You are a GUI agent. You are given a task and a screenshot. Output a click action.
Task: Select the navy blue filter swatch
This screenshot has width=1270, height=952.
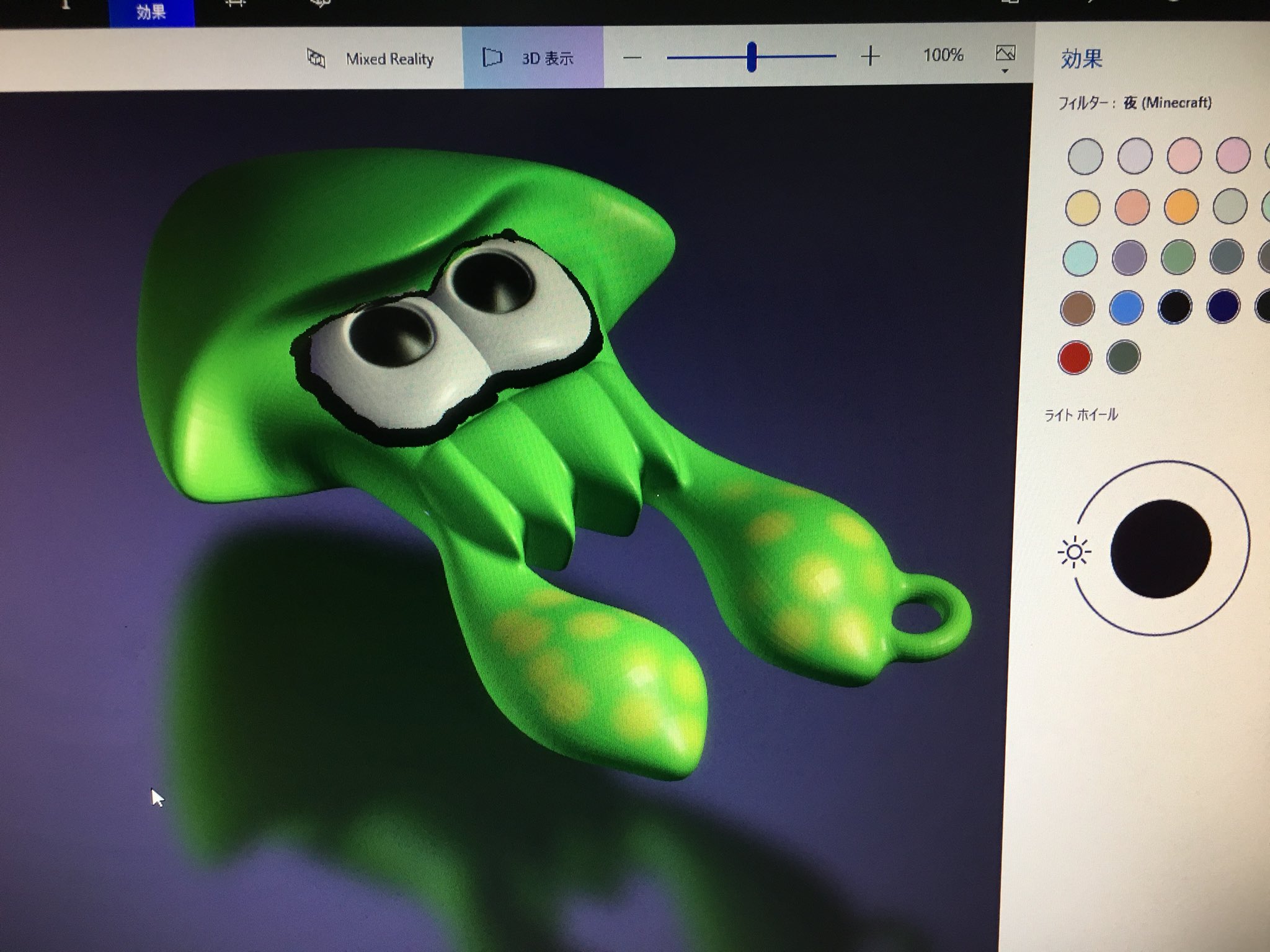1223,306
